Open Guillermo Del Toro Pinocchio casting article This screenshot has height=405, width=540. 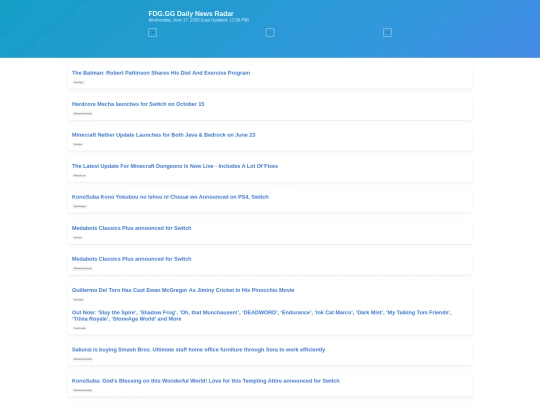pos(183,290)
